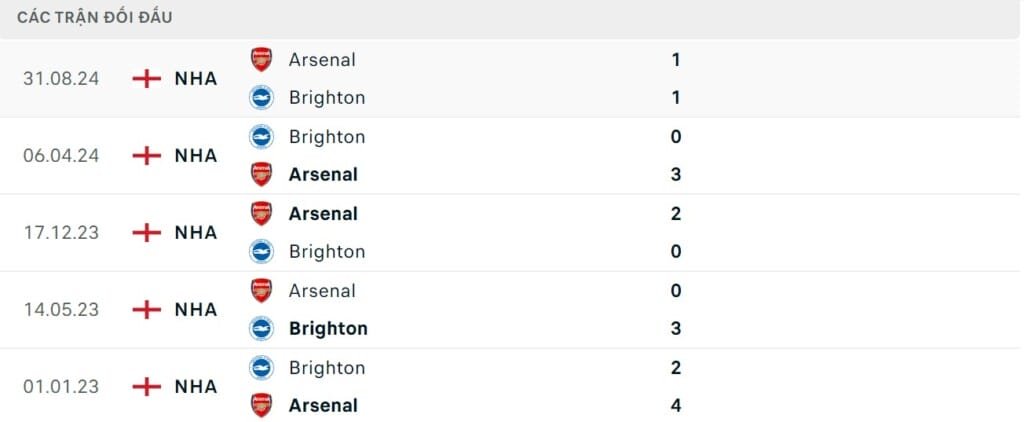The width and height of the screenshot is (1024, 422).
Task: Open bold Arsenal link in 01.01.23 match
Action: [x=323, y=405]
